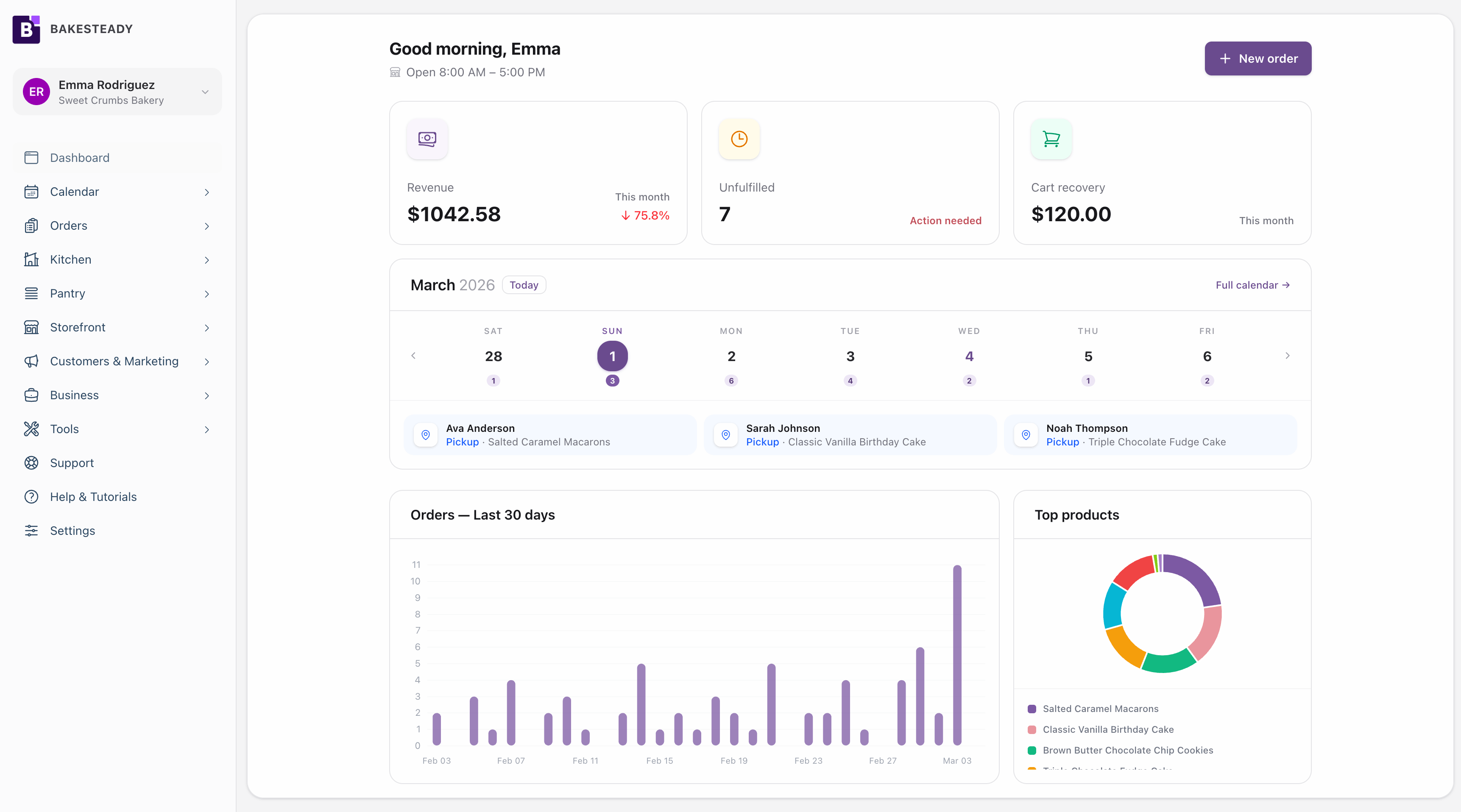This screenshot has width=1461, height=812.
Task: Click the Today pill next to March 2026
Action: click(x=524, y=285)
